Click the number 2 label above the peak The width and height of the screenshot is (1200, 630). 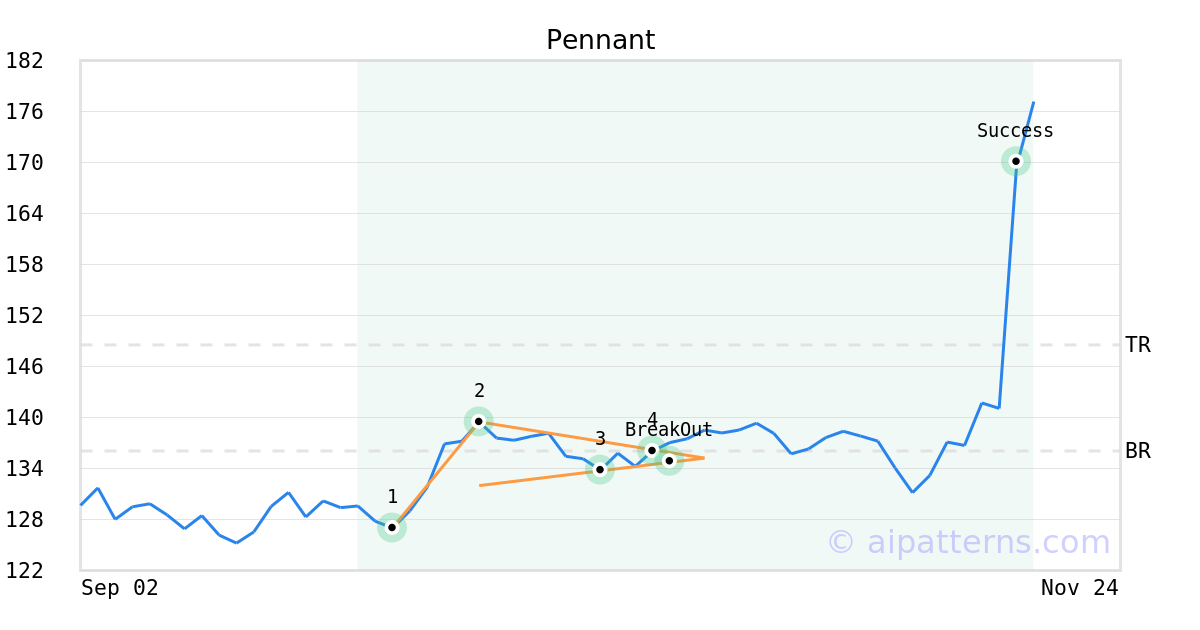479,391
